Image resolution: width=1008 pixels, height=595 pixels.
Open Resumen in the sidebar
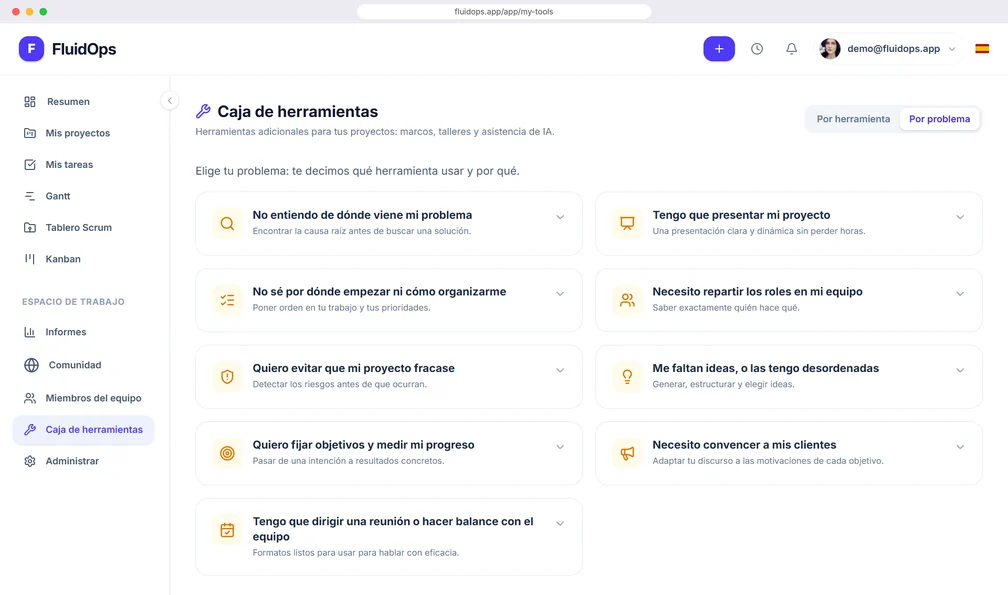point(84,102)
